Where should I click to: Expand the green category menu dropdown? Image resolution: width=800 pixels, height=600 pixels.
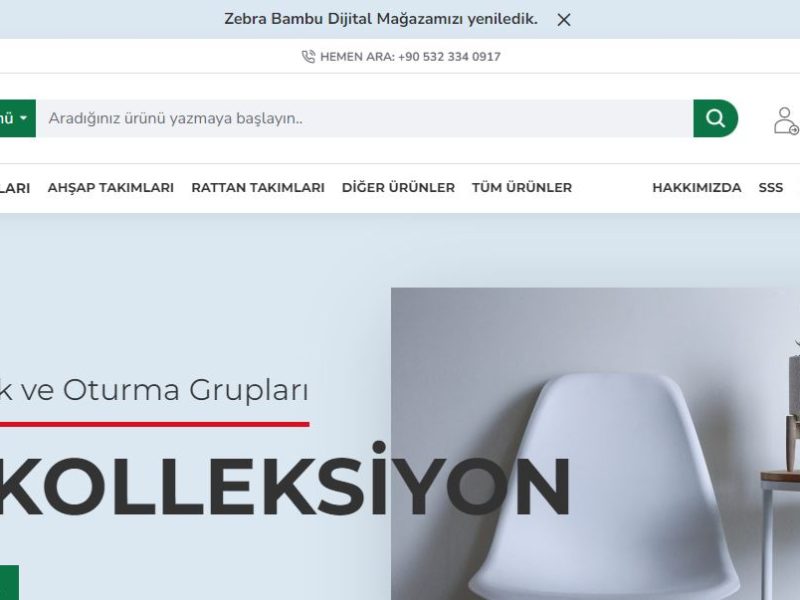pyautogui.click(x=17, y=118)
